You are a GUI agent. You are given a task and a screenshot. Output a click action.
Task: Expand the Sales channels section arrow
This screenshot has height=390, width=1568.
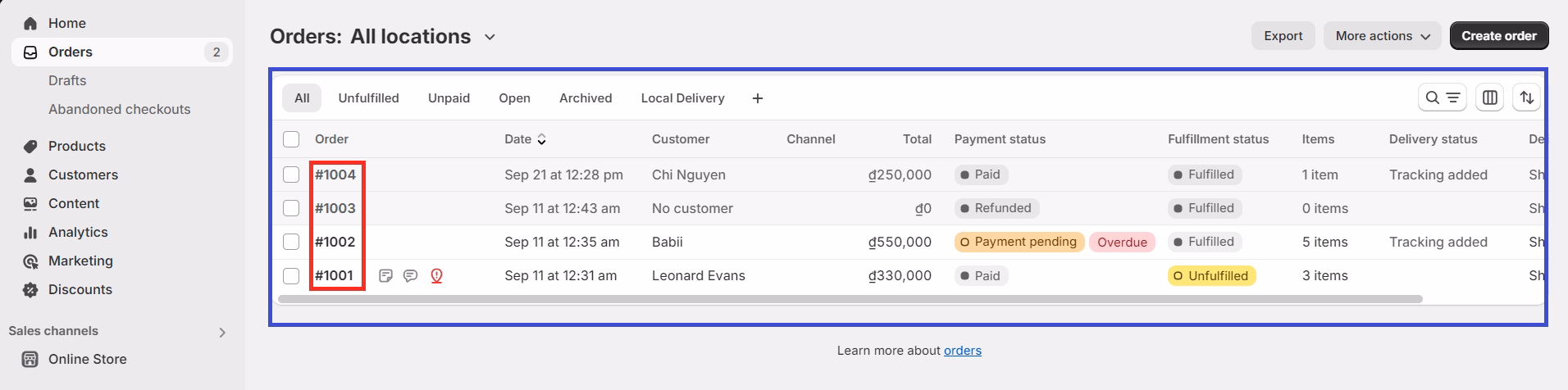pos(222,332)
